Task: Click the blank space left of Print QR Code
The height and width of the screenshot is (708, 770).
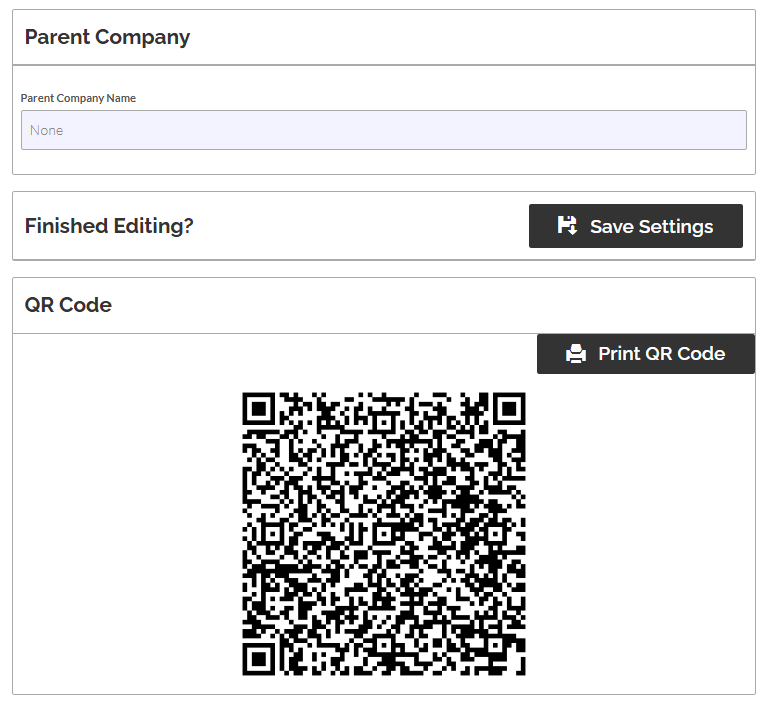Action: click(280, 354)
